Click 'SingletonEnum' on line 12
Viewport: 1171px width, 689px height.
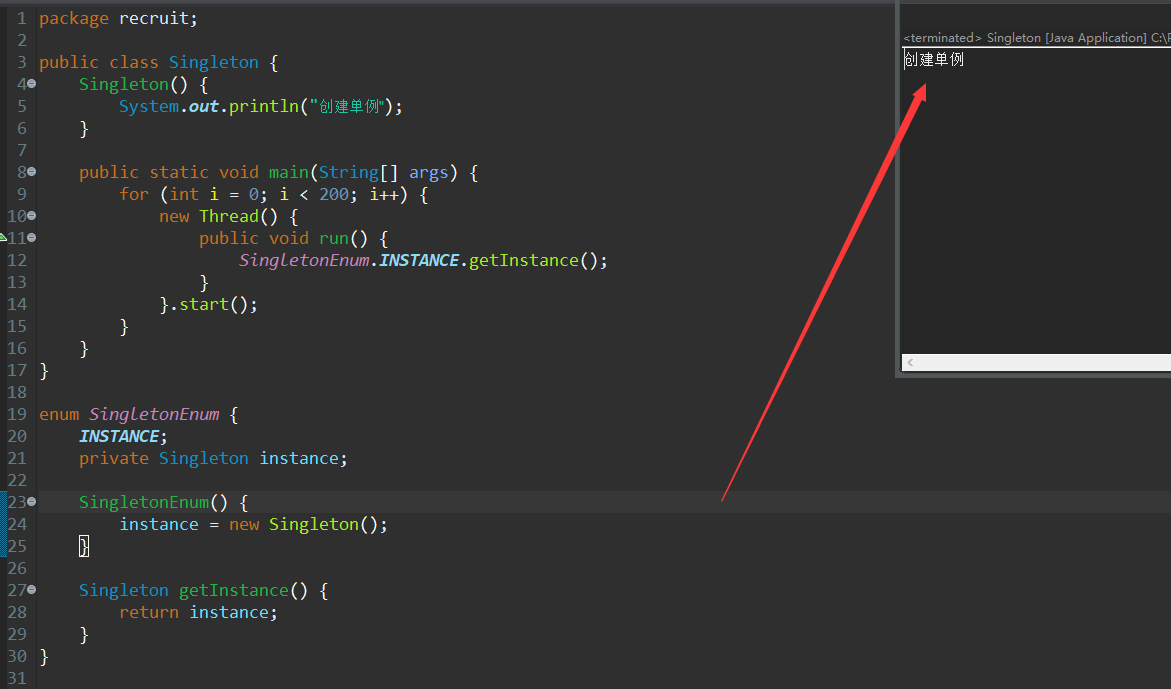tap(304, 261)
